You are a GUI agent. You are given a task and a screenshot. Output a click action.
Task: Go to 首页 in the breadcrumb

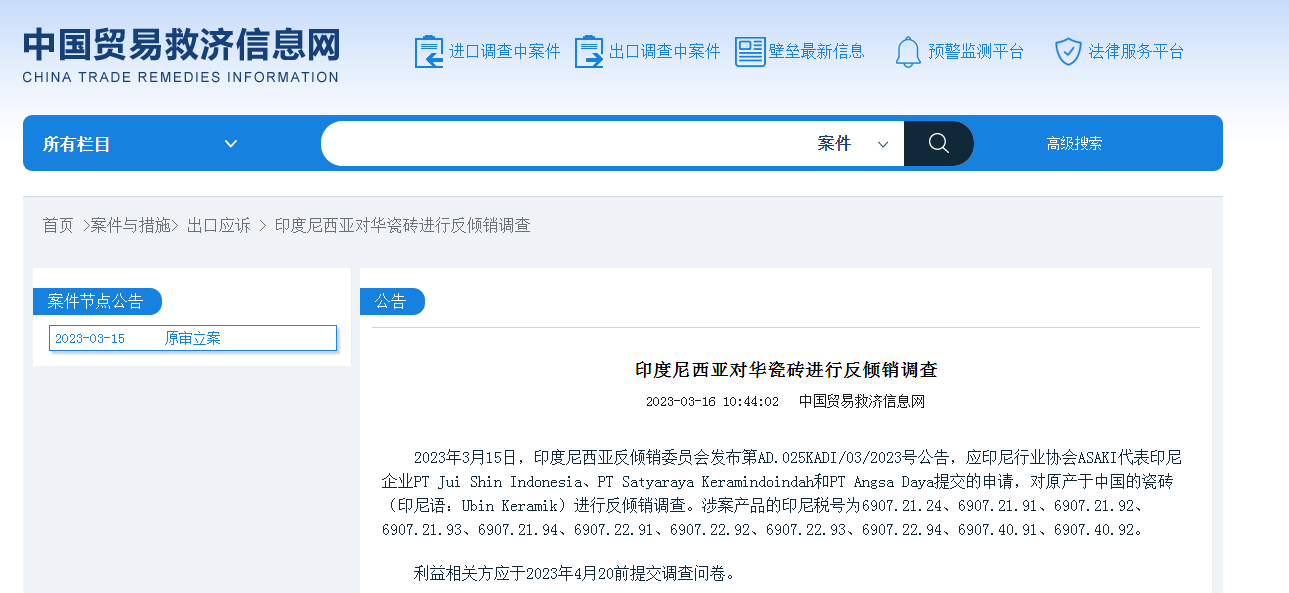(x=58, y=226)
